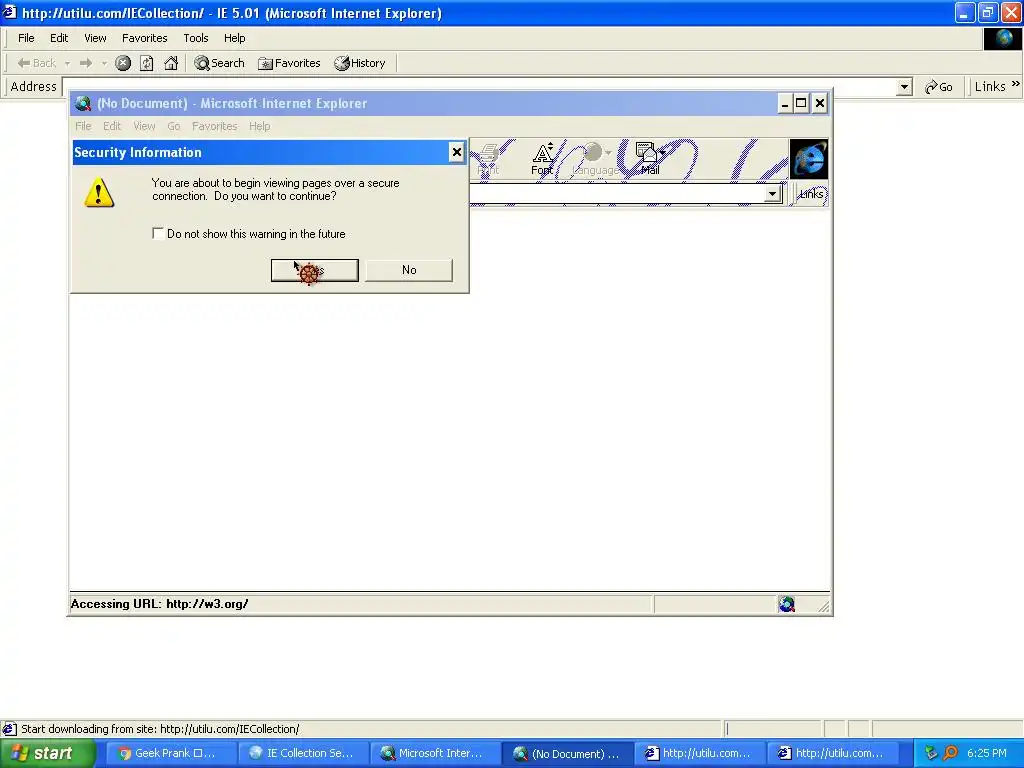1024x768 pixels.
Task: Switch to first http://utilu.com taskbar item
Action: point(699,753)
